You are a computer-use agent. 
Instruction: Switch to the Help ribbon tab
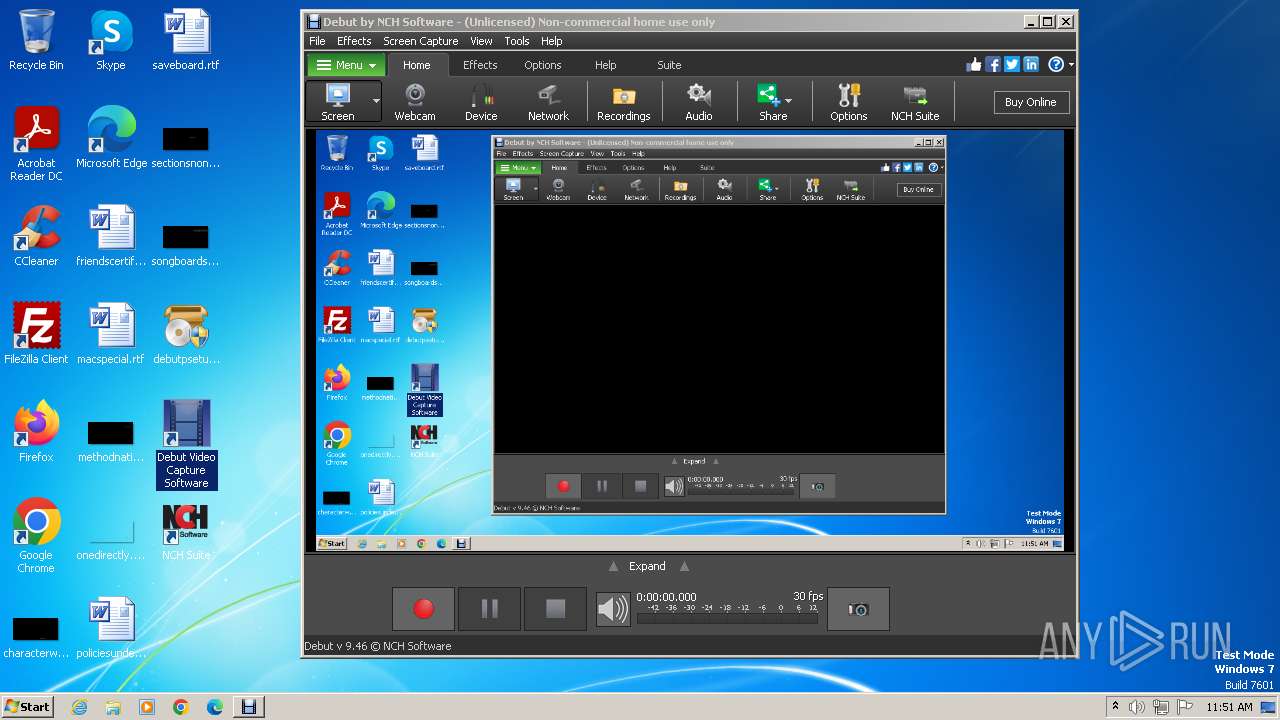606,65
